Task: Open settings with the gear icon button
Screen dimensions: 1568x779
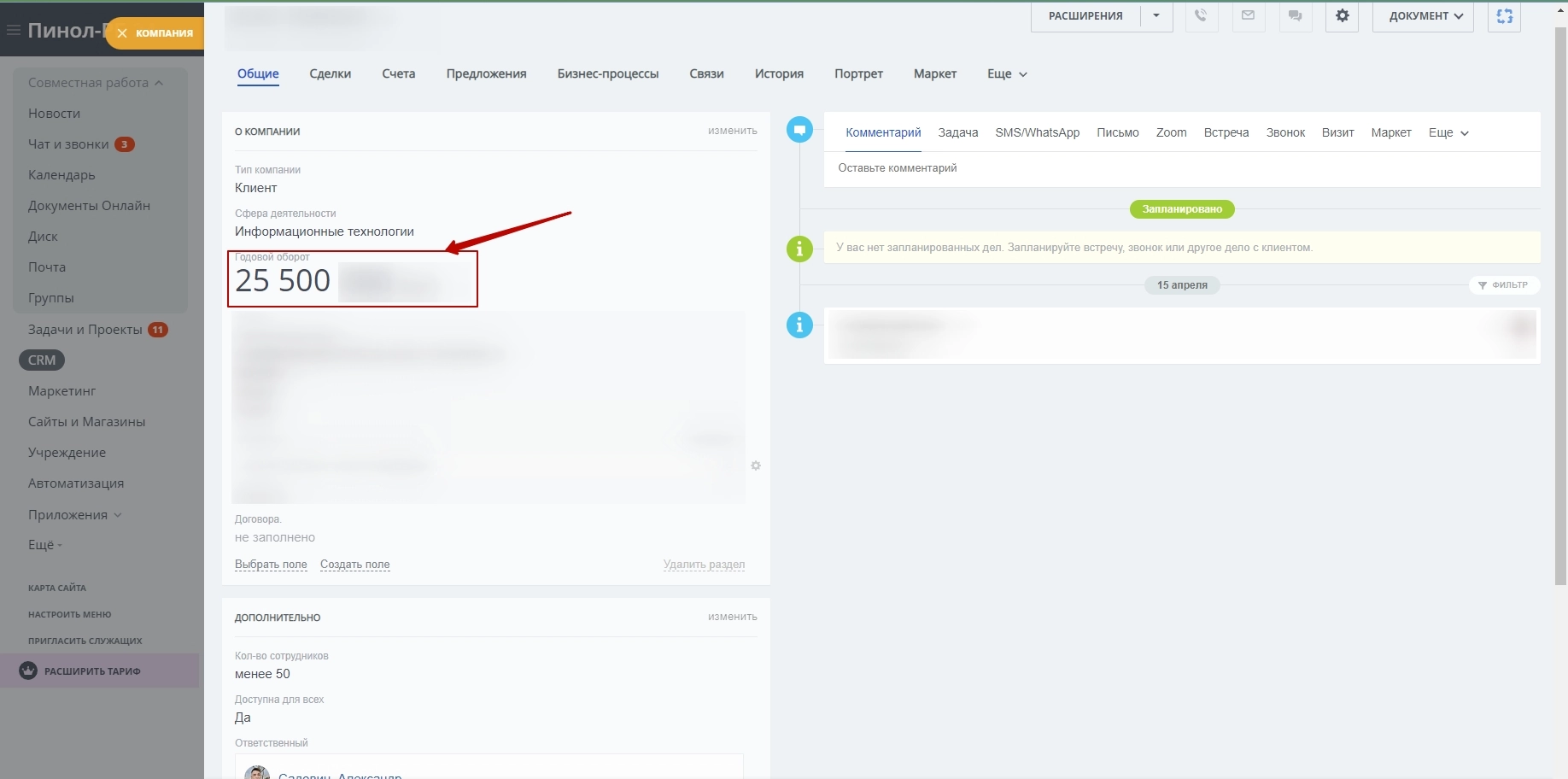Action: tap(1342, 16)
